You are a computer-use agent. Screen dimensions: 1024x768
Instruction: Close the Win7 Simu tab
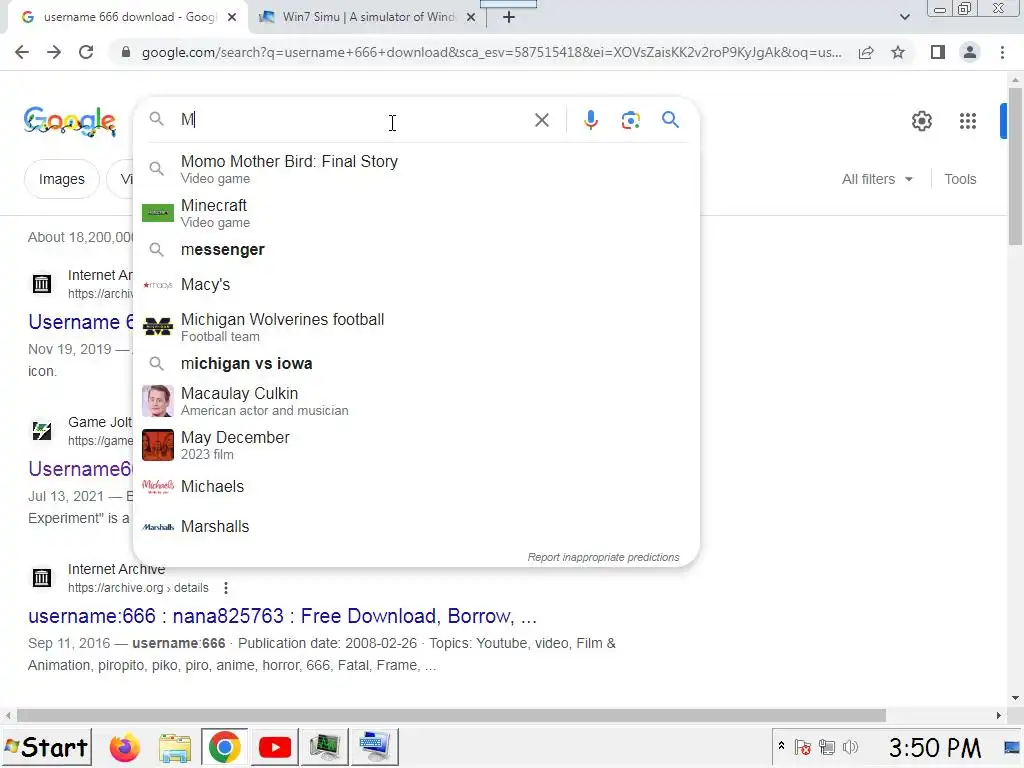tap(471, 18)
